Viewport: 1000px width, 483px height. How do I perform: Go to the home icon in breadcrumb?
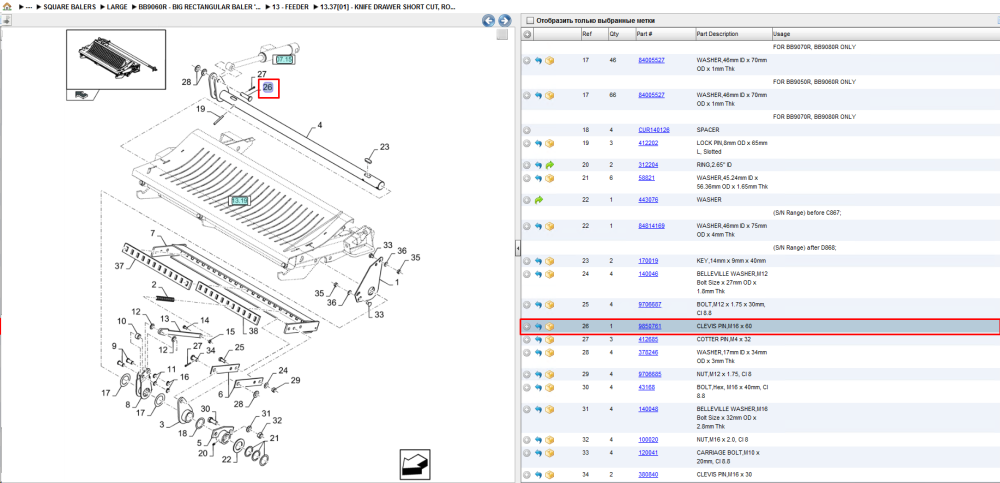(7, 6)
